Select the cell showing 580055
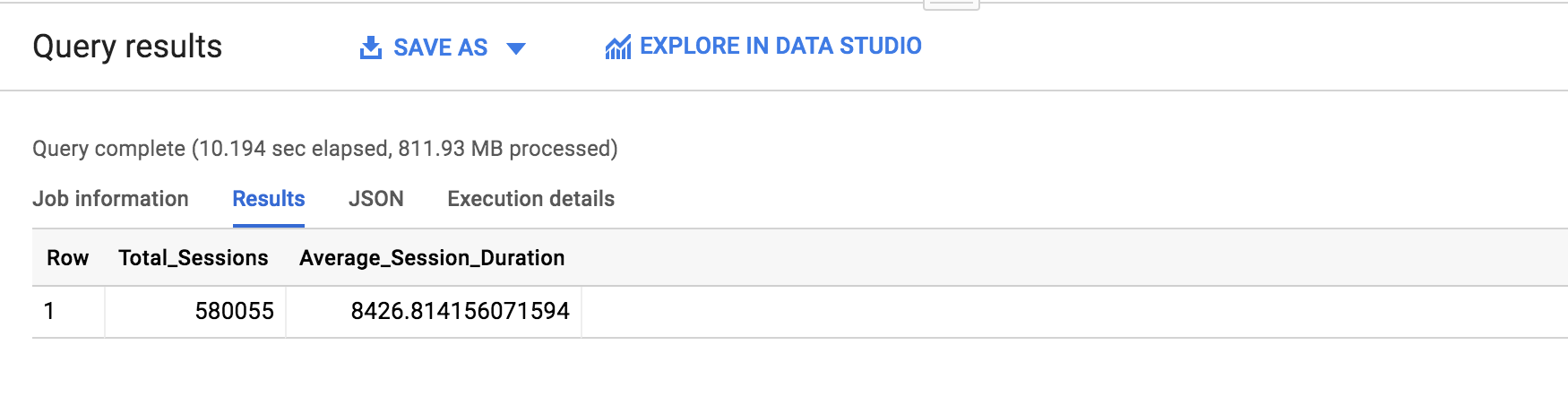 click(195, 311)
